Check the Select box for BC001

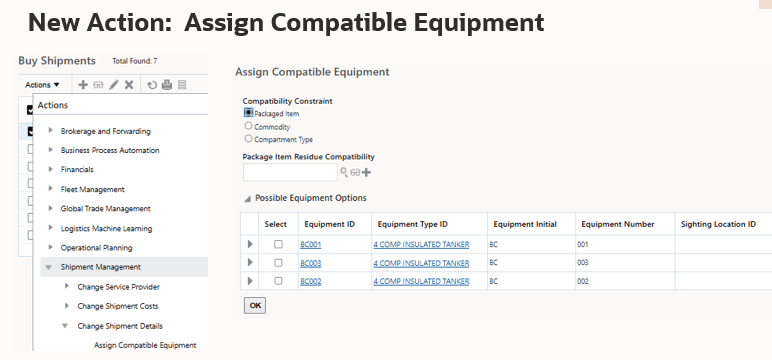coord(278,244)
